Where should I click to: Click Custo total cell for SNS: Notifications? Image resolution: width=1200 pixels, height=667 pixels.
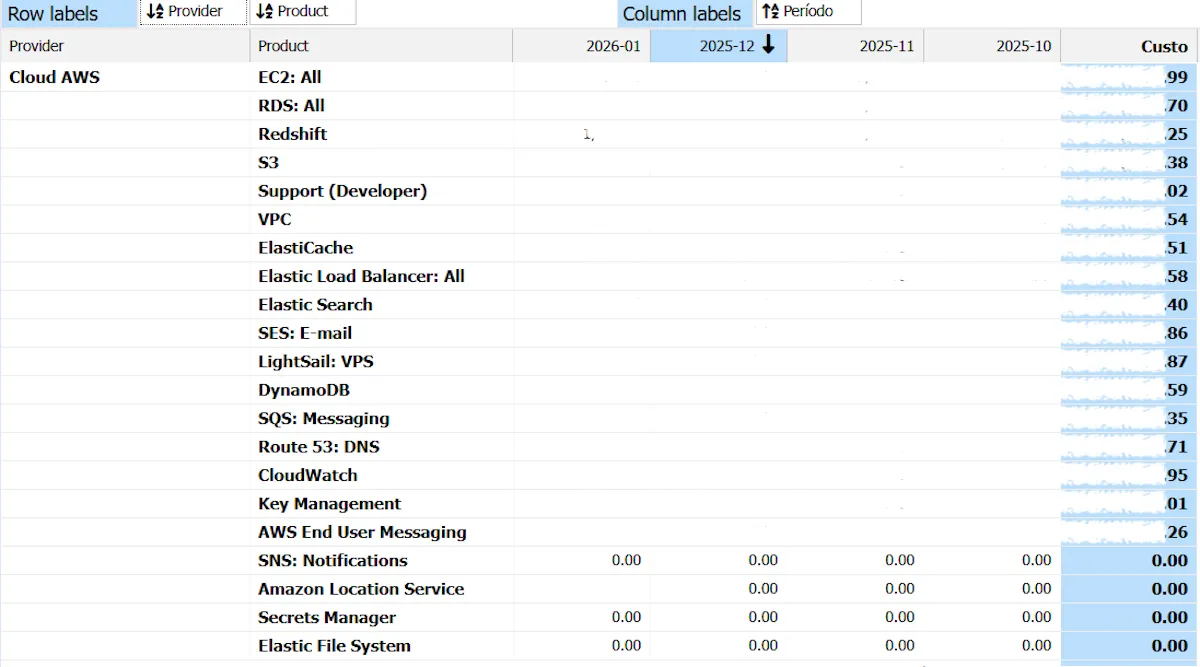pos(1129,560)
